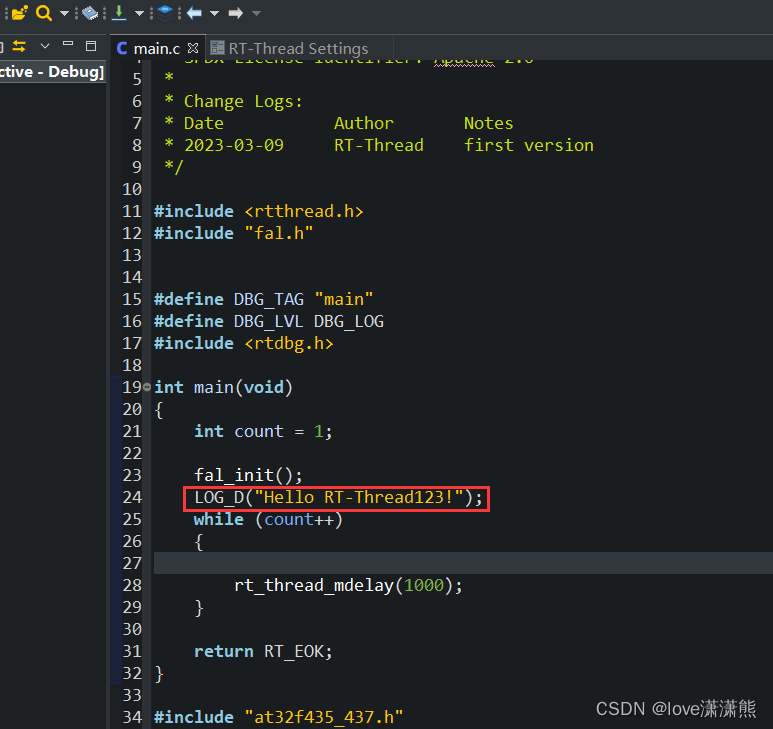Click '#include <rtdbg.h>' line
The width and height of the screenshot is (773, 729).
pos(244,343)
